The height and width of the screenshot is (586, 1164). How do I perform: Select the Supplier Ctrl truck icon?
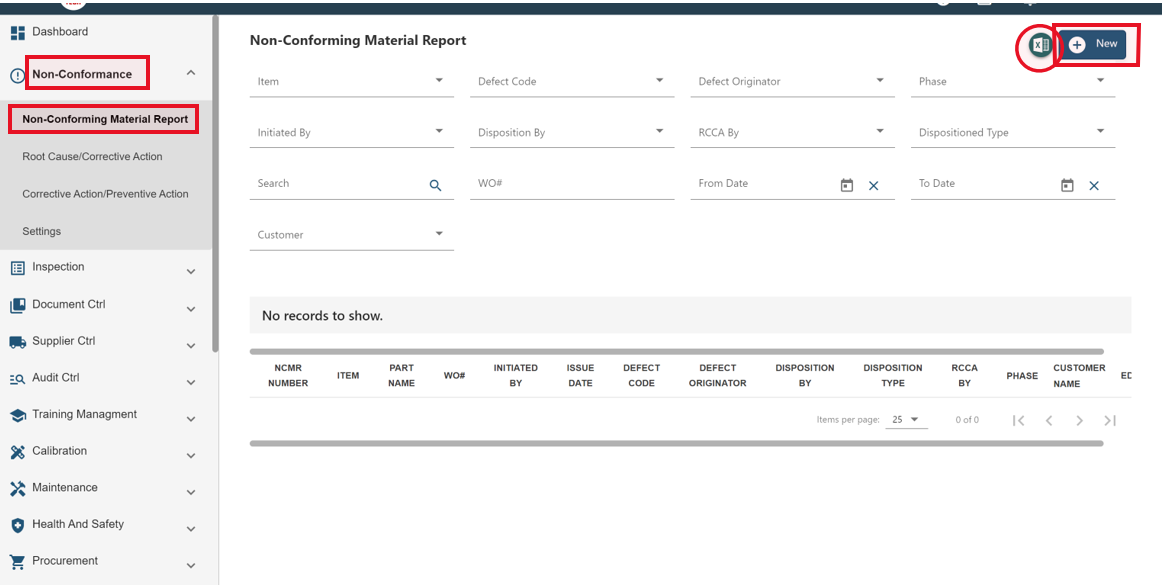tap(17, 340)
